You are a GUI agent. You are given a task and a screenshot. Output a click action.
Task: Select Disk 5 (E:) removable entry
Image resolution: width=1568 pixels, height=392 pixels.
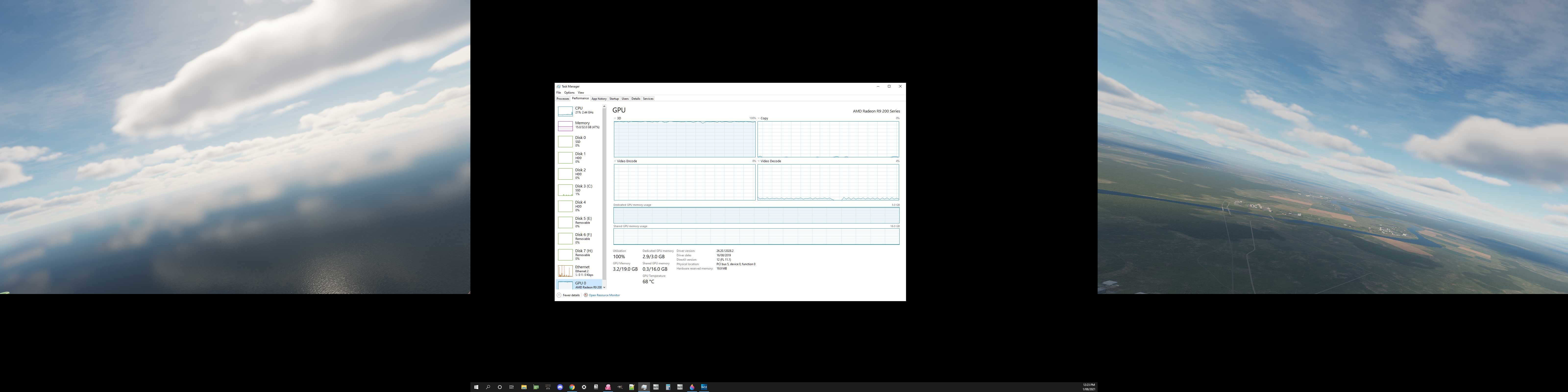579,222
